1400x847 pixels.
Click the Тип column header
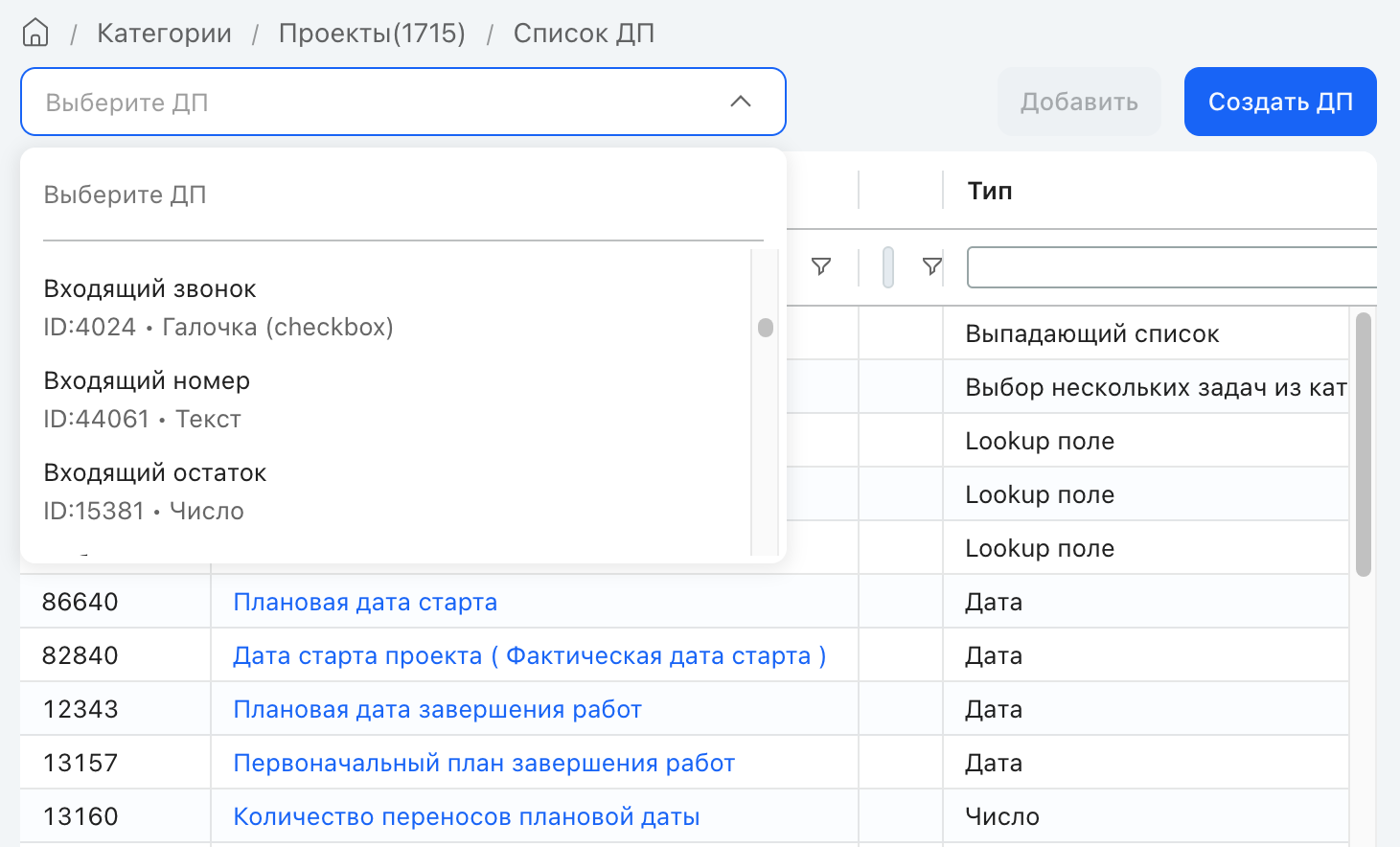(990, 191)
